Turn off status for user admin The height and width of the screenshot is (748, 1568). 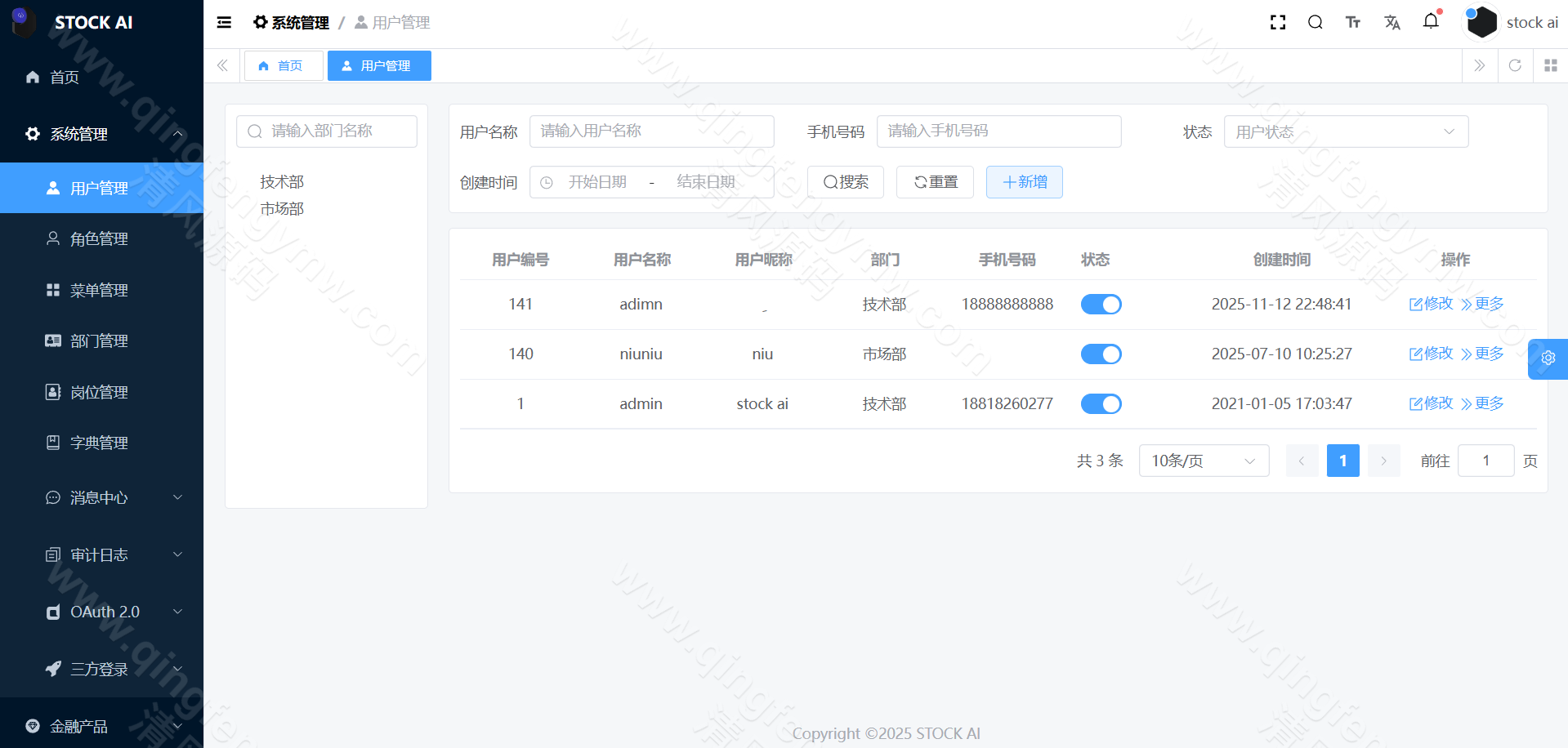(x=1101, y=403)
